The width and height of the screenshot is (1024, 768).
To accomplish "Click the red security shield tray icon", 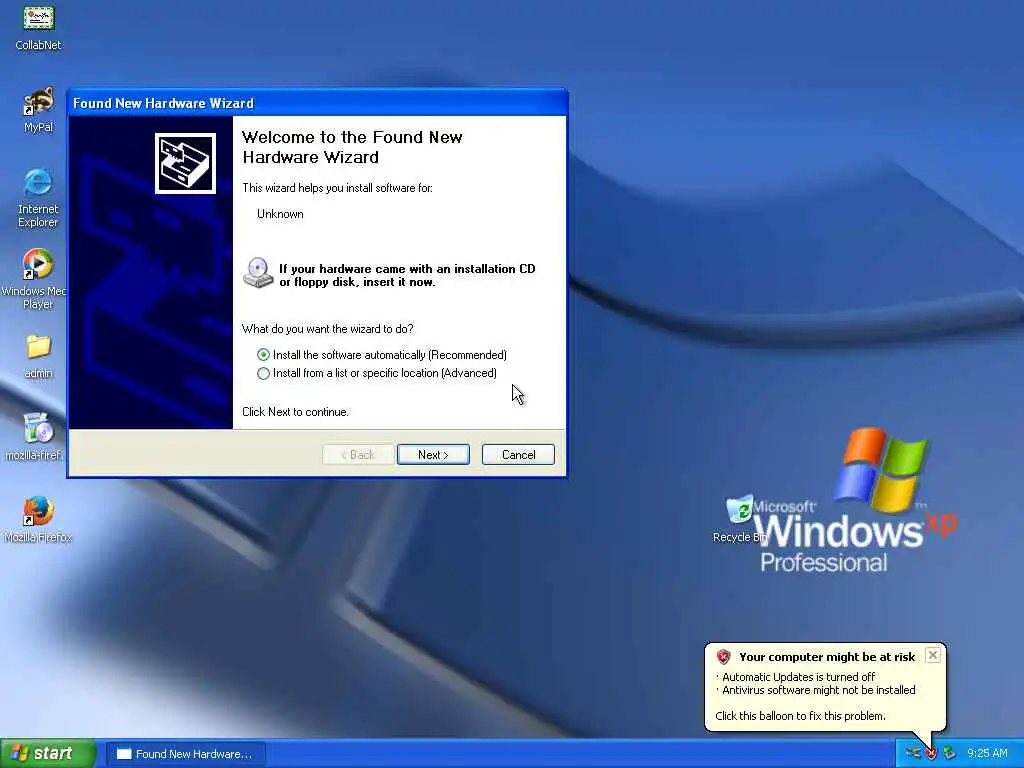I will [x=931, y=754].
